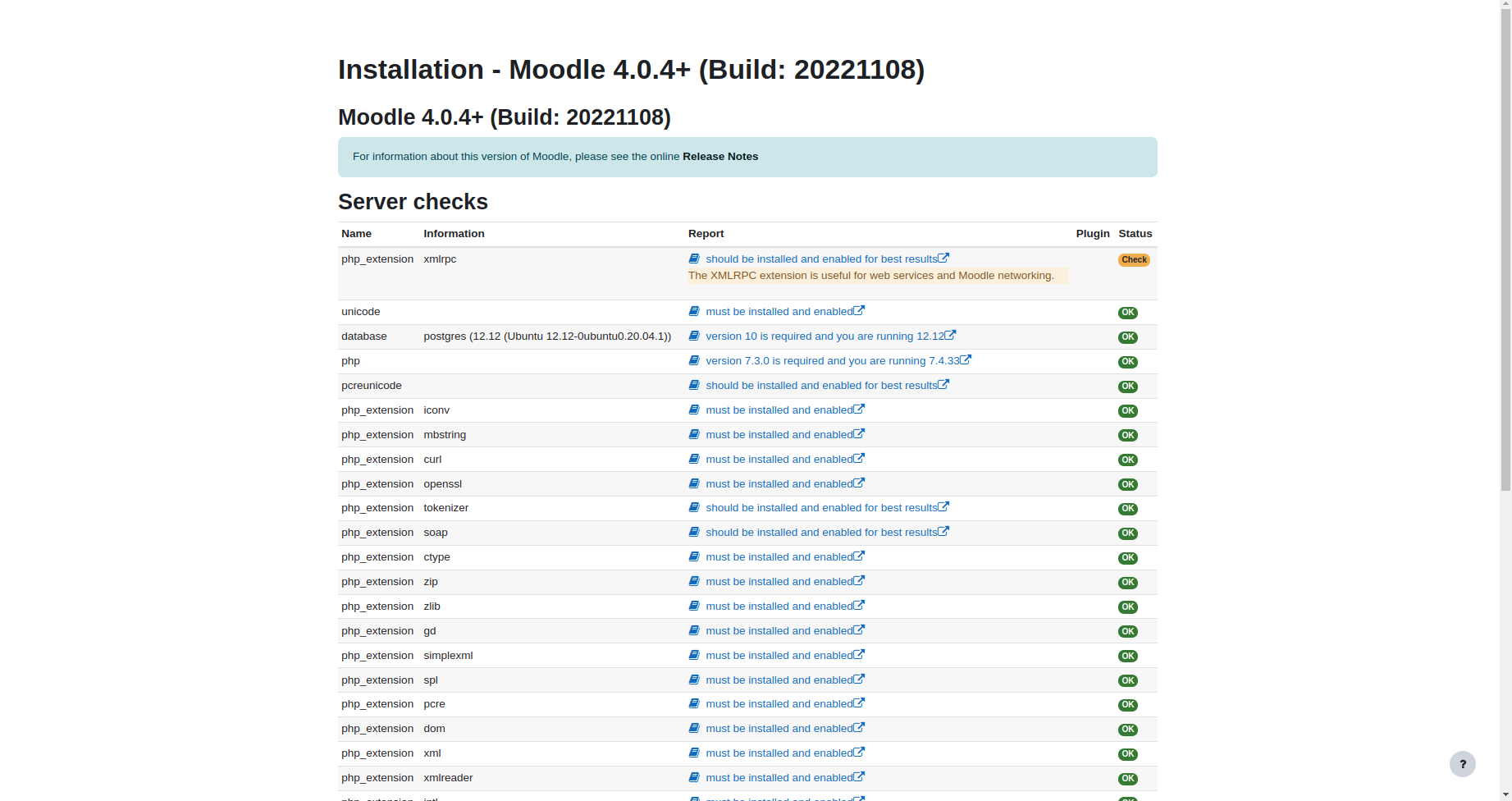Click the OK badge in the database row
Image resolution: width=1512 pixels, height=801 pixels.
[1128, 337]
